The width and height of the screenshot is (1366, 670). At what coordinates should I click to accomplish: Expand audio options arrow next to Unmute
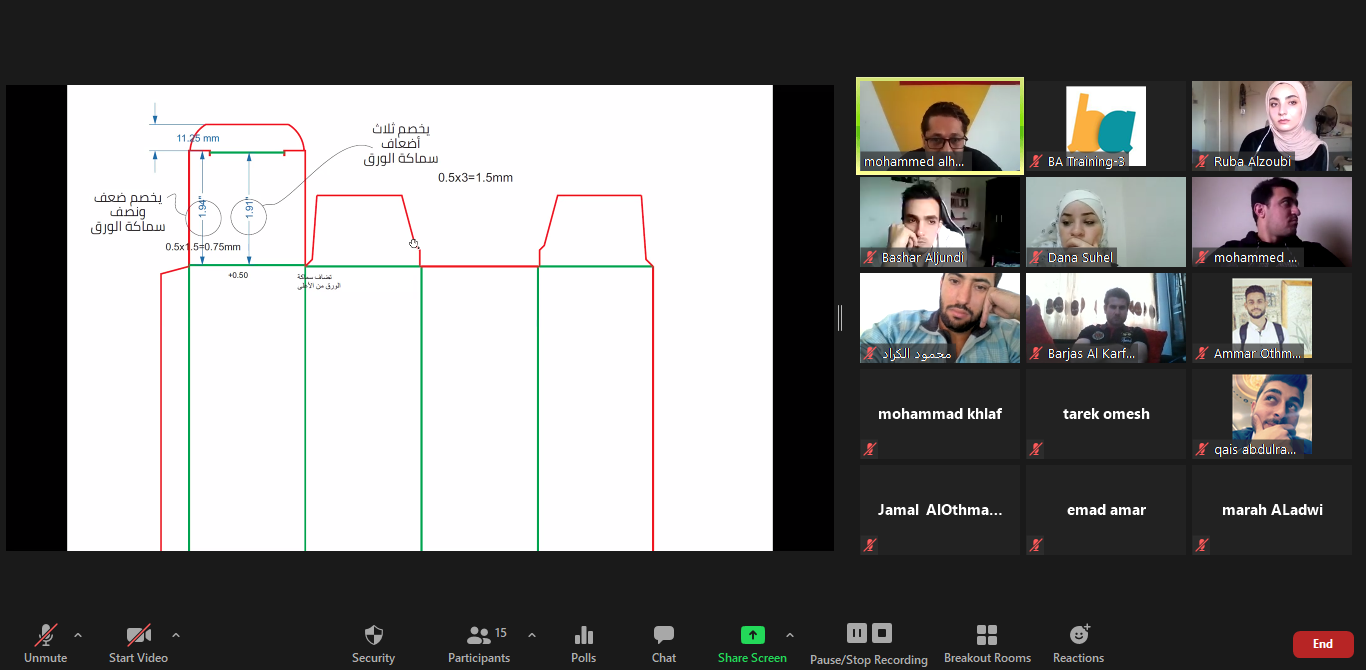point(78,635)
